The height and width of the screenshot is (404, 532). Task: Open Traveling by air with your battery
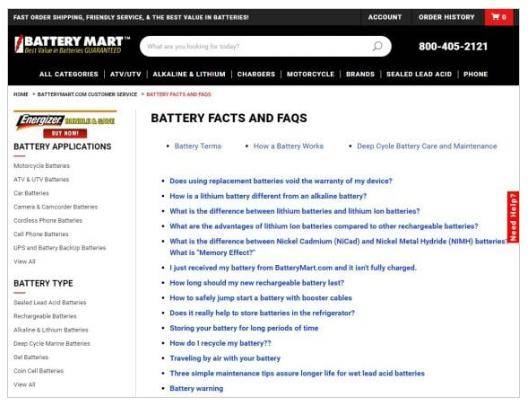225,358
